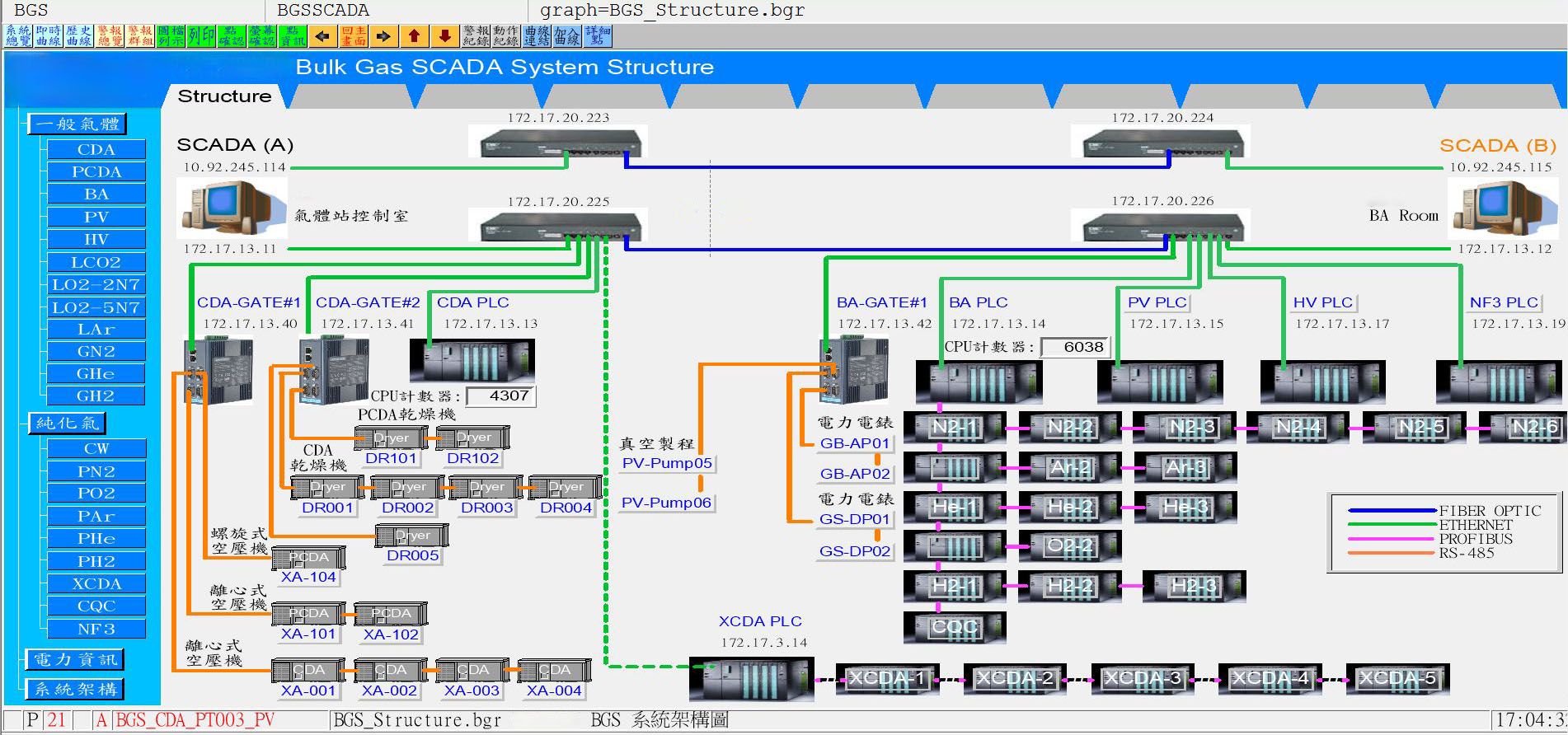
Task: Click 回主畫面 return to main screen
Action: click(354, 36)
